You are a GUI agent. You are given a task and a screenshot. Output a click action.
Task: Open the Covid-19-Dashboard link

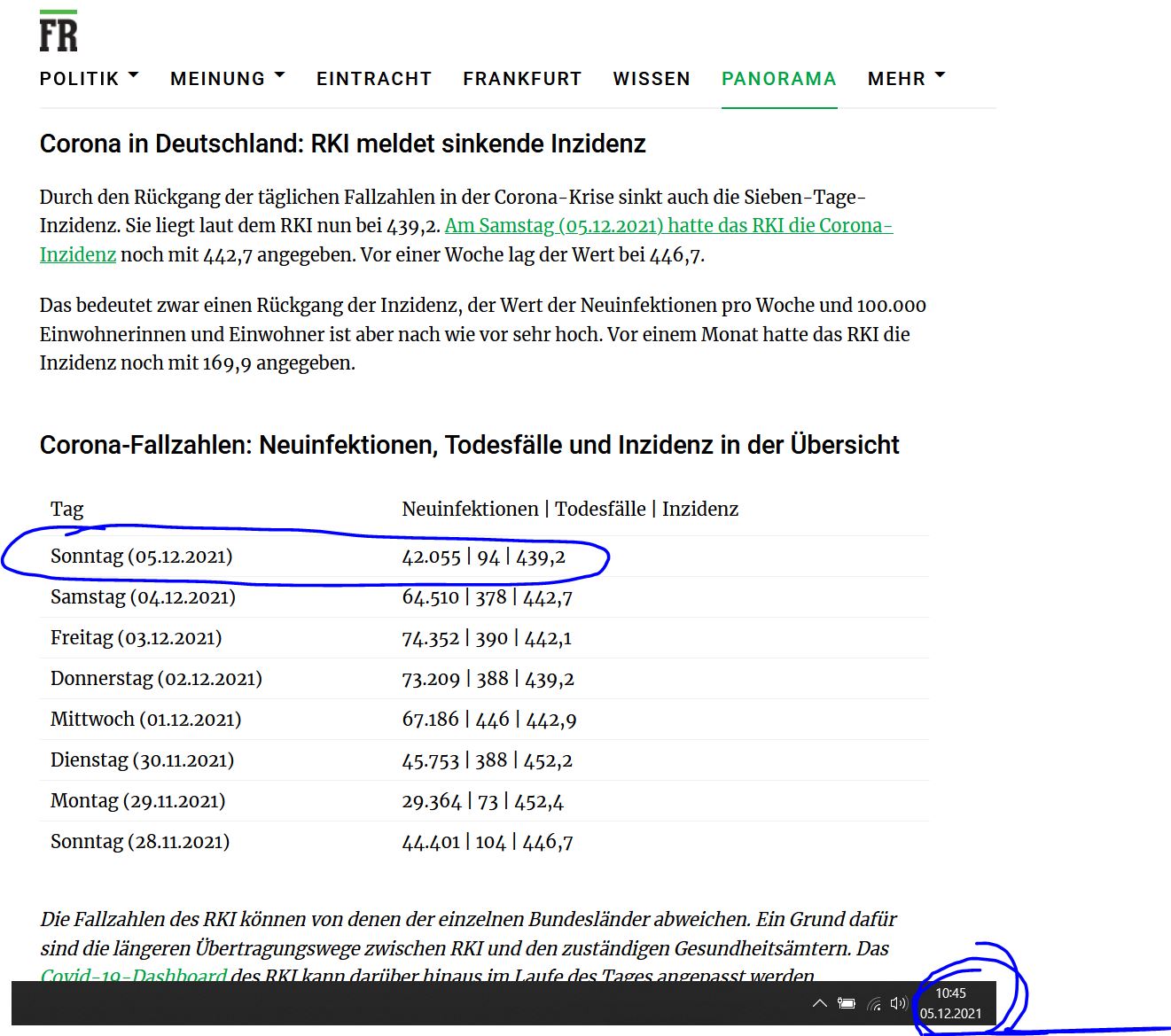click(x=134, y=976)
